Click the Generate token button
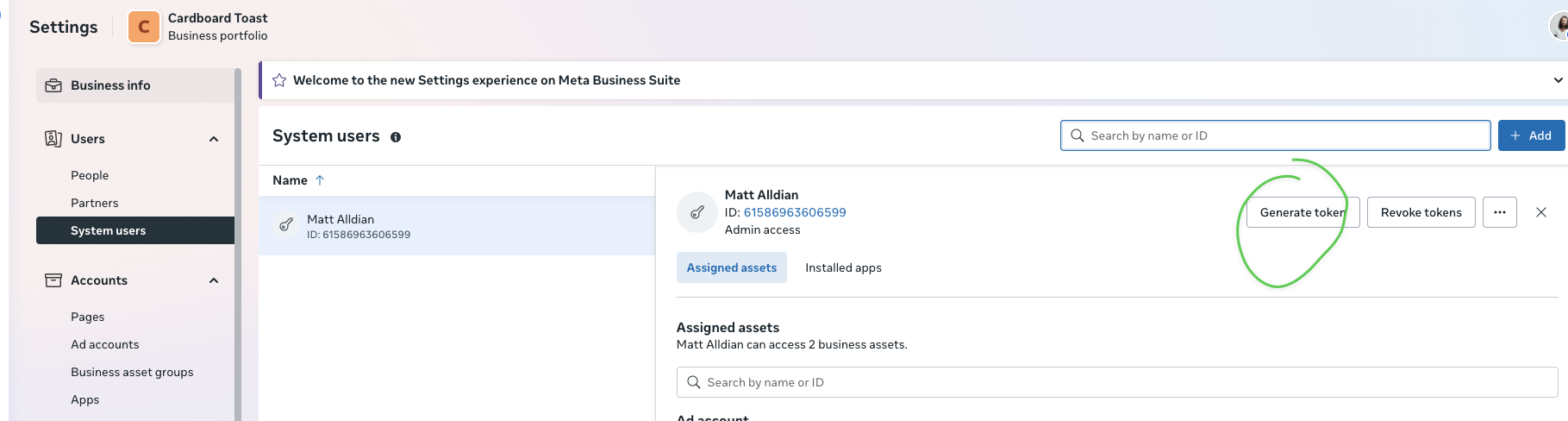Screen dimensions: 1568x421 [1303, 212]
